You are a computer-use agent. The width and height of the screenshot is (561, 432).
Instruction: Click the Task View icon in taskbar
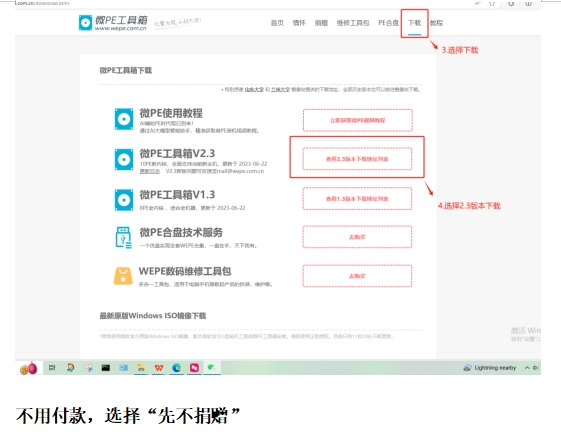coord(52,368)
